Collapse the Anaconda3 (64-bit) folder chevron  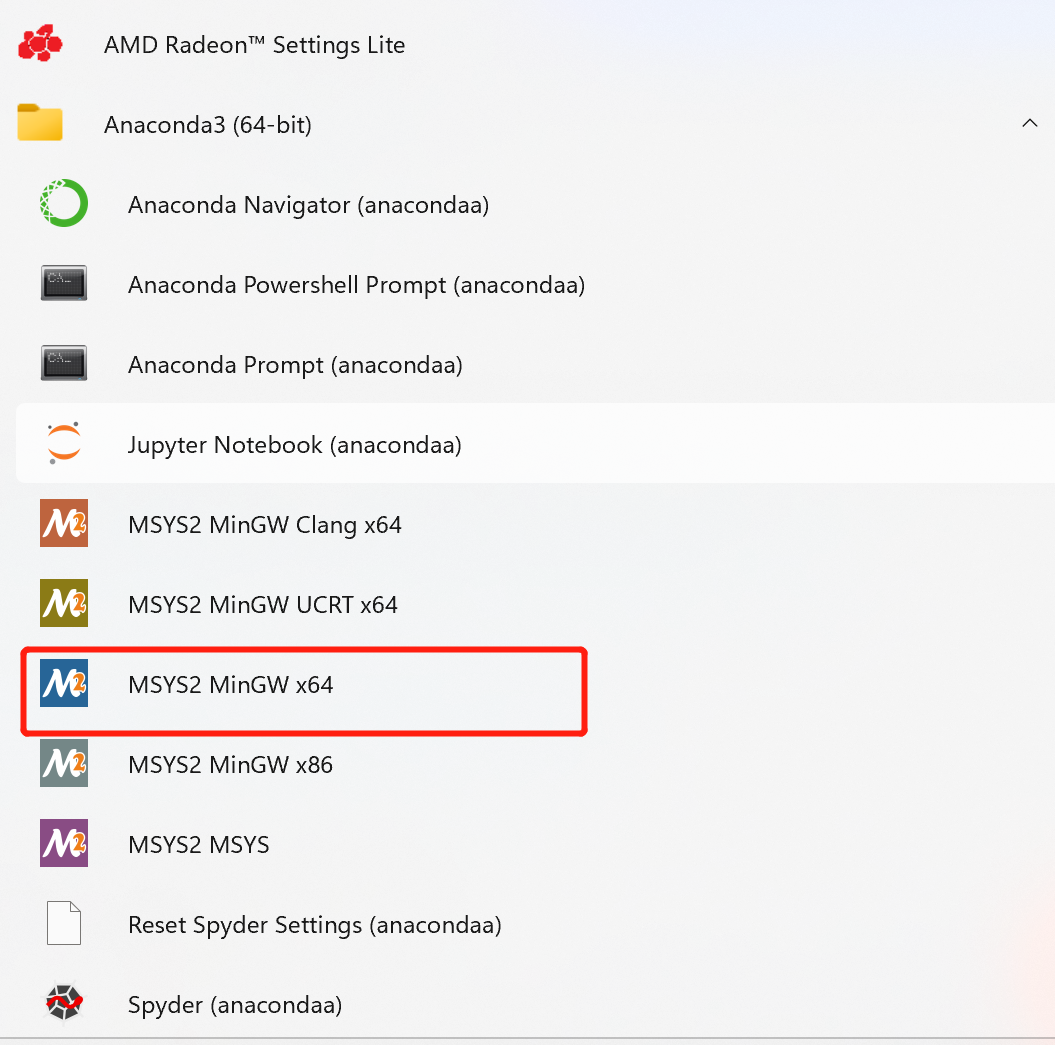click(x=1029, y=123)
